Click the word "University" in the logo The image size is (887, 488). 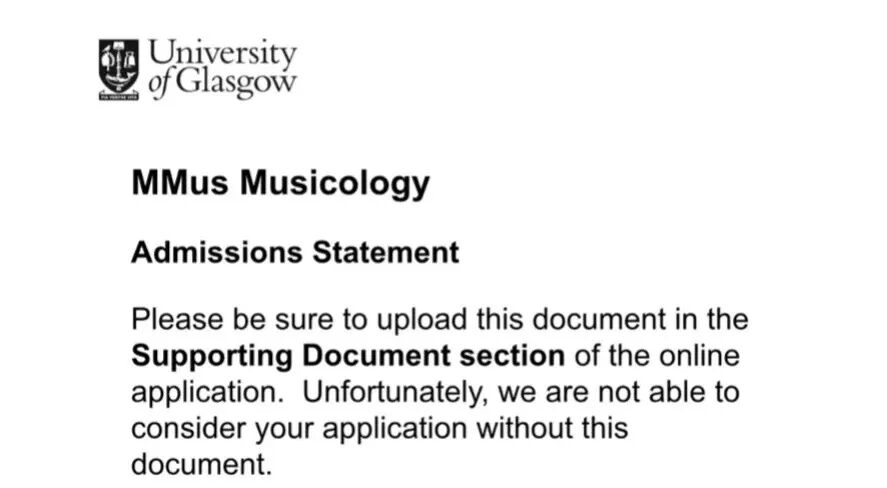222,54
